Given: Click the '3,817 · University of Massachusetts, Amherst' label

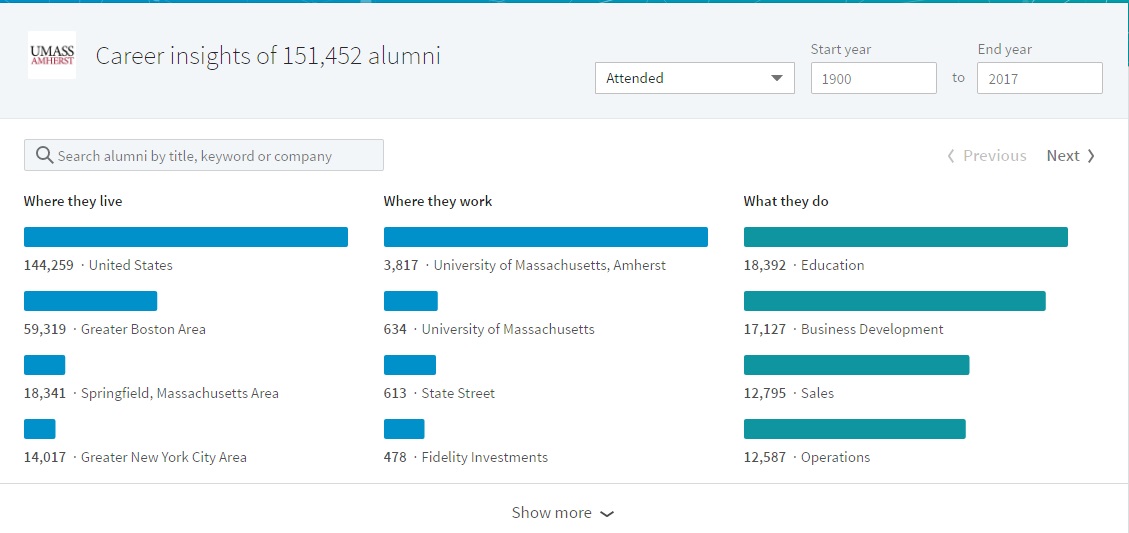Looking at the screenshot, I should (525, 265).
